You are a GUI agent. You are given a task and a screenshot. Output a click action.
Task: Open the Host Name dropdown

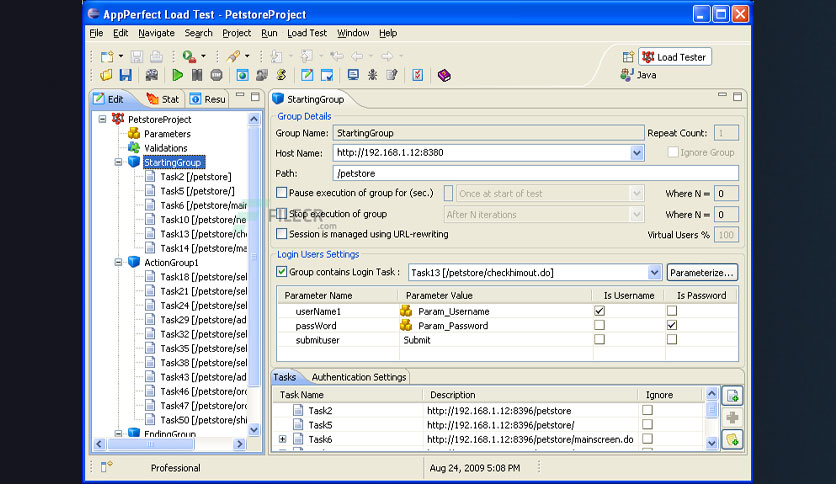coord(637,153)
